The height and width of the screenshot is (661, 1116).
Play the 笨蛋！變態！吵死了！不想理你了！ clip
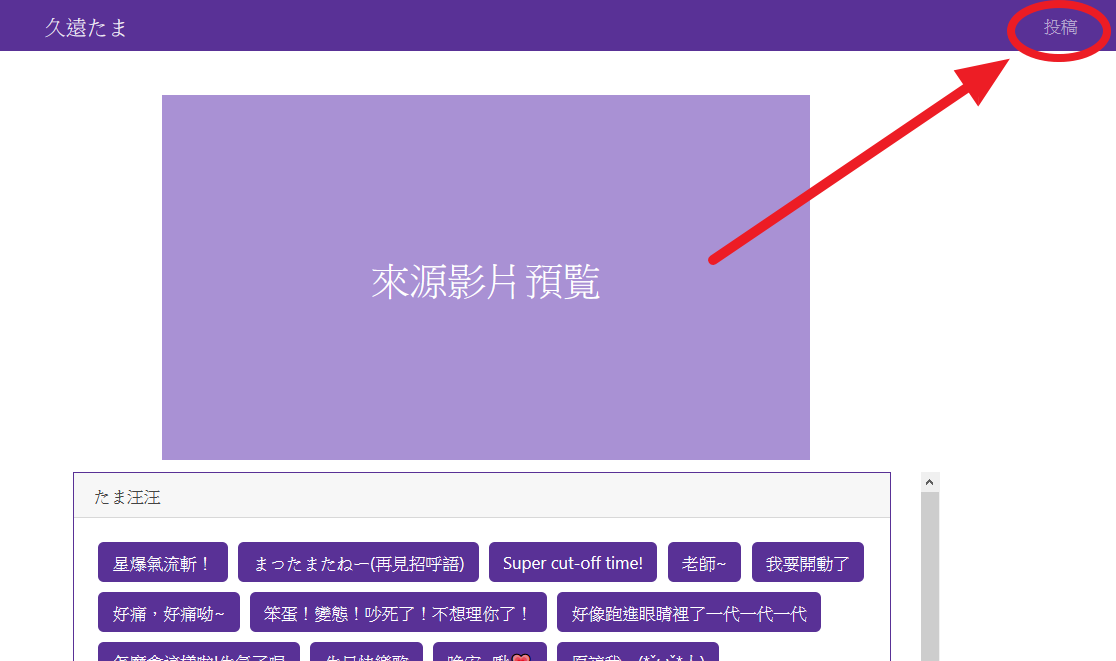click(398, 613)
